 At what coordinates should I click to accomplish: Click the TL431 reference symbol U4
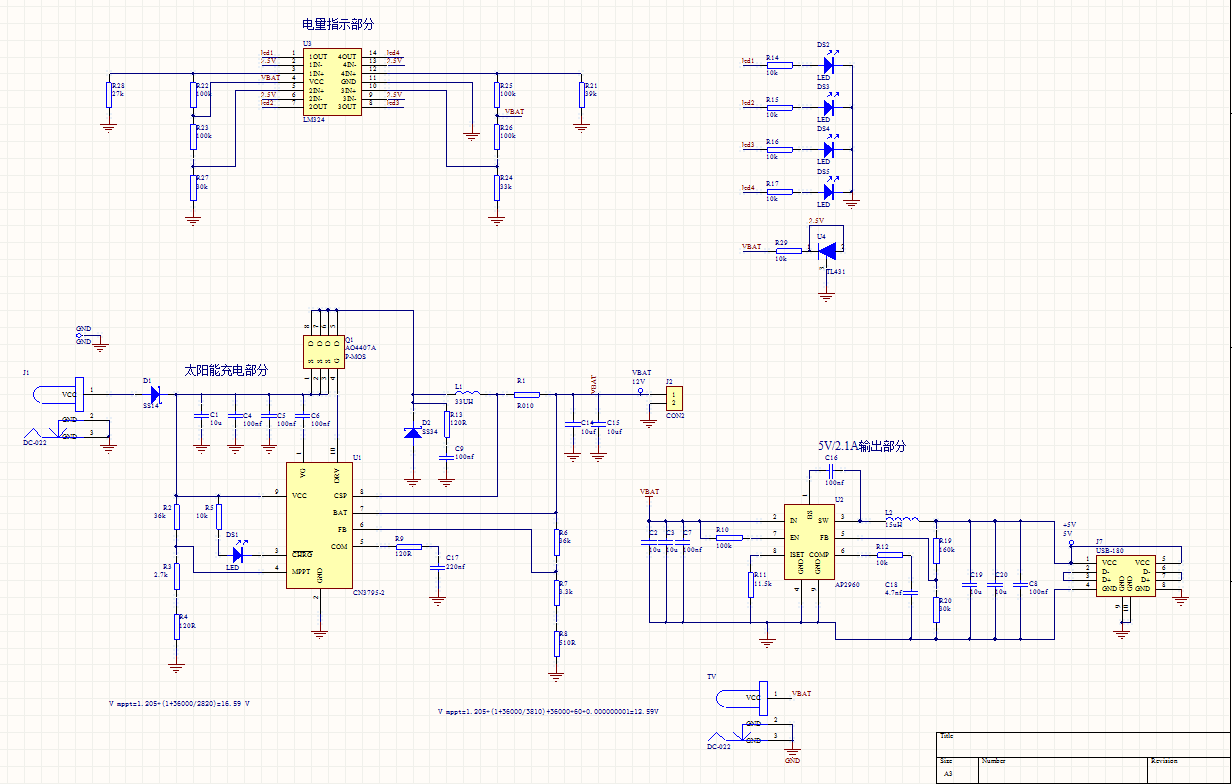[x=826, y=250]
